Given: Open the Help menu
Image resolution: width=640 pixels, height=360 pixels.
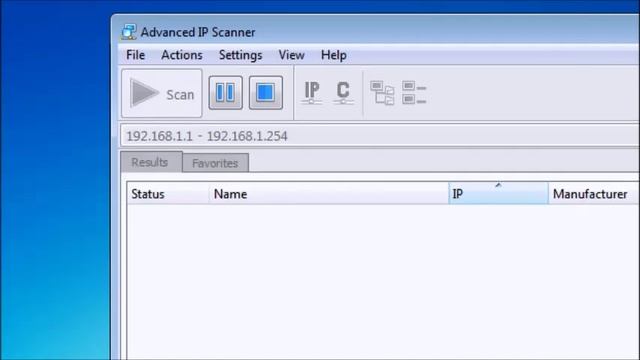Looking at the screenshot, I should [x=333, y=55].
